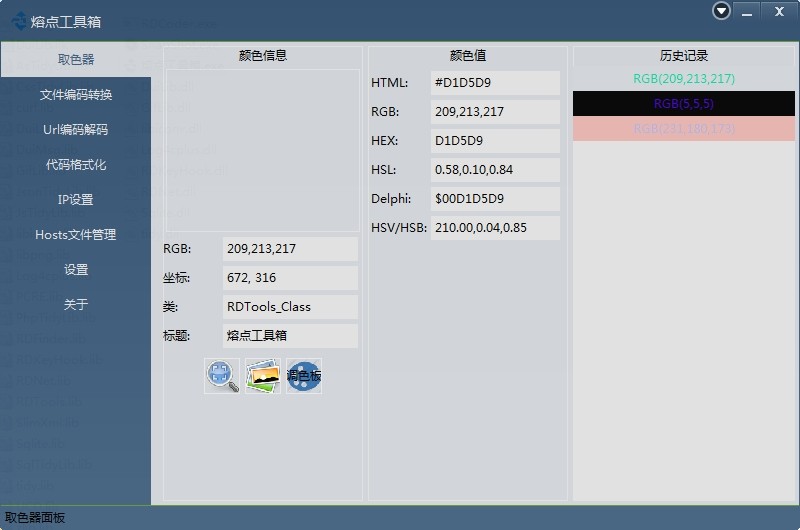The height and width of the screenshot is (530, 800).
Task: Click the pick-from-image photo icon
Action: pos(263,376)
